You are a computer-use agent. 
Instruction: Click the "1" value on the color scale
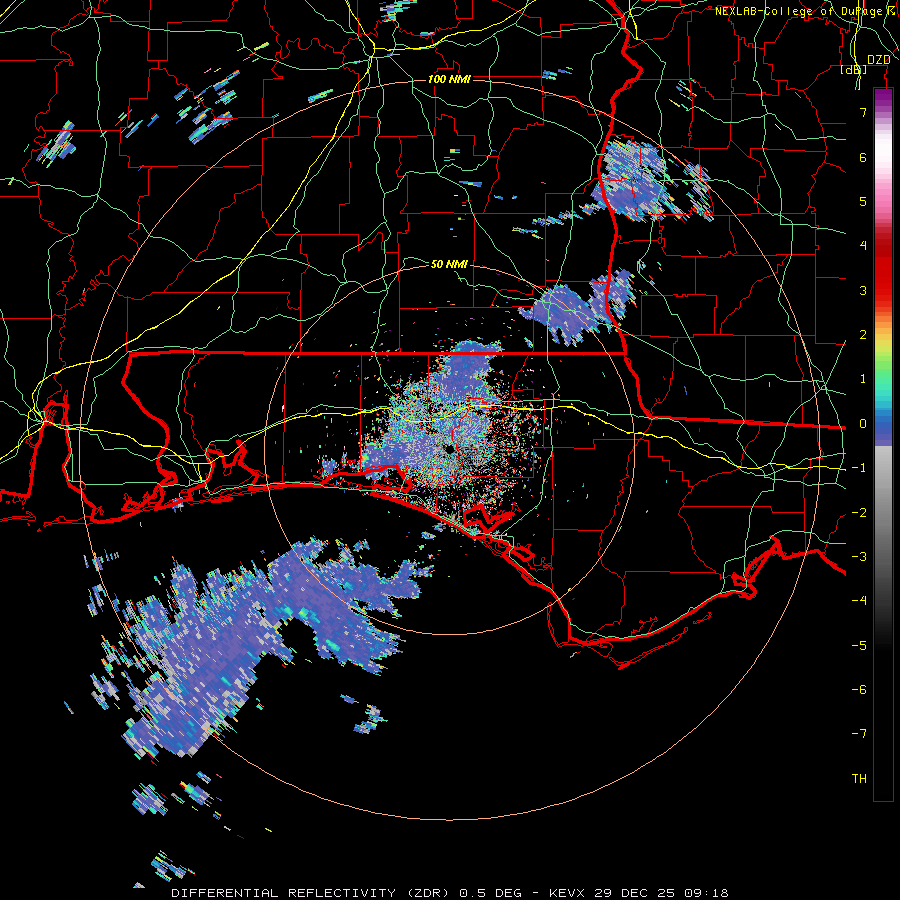pyautogui.click(x=863, y=379)
